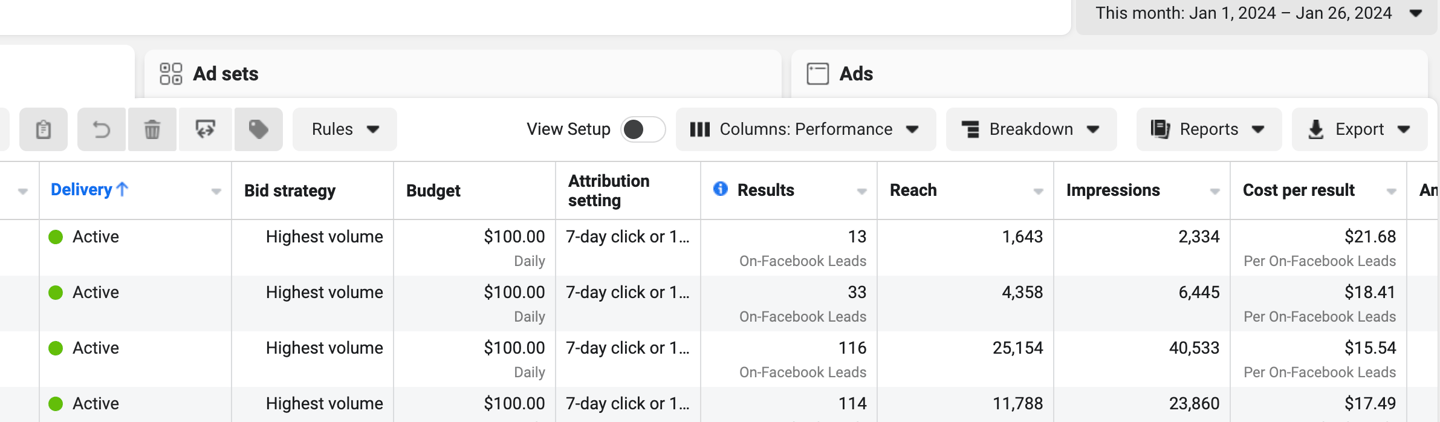Viewport: 1440px width, 422px height.
Task: Switch to the Ads tab
Action: 856,74
